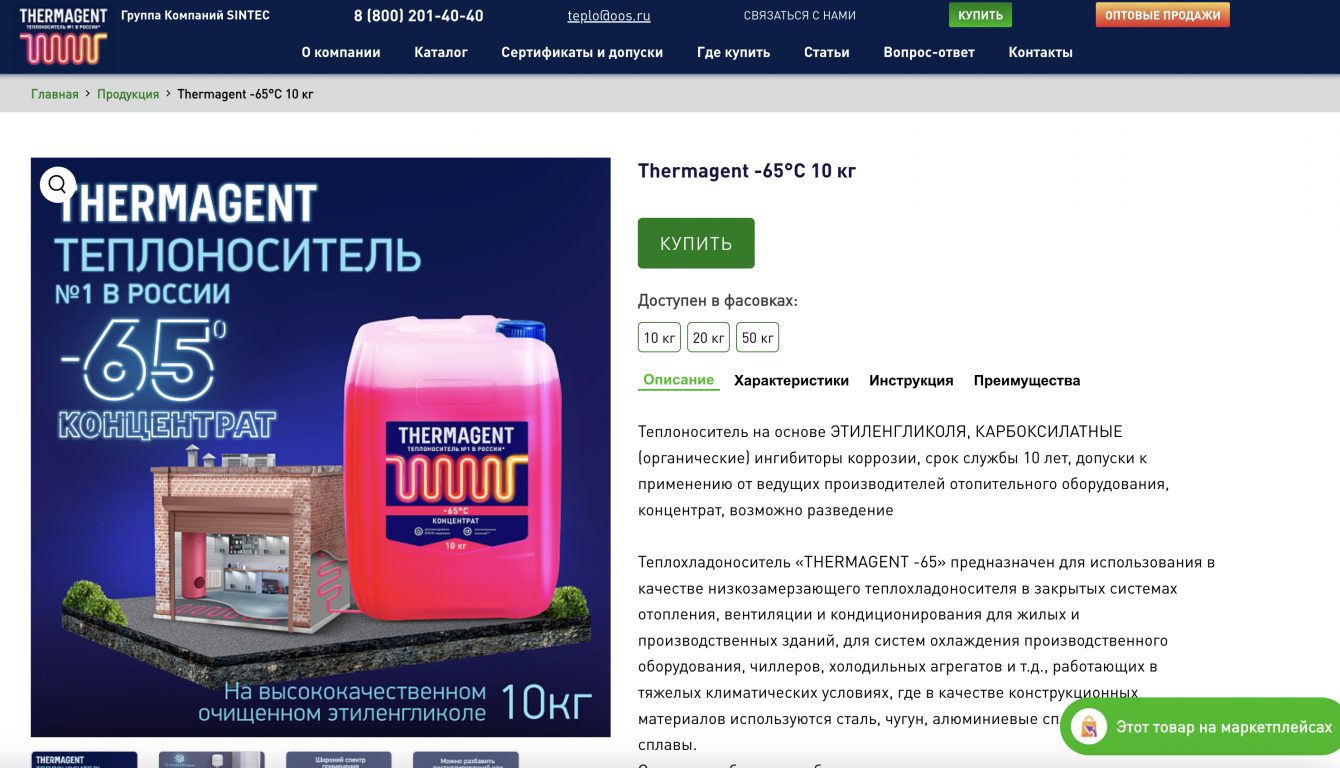The height and width of the screenshot is (768, 1340).
Task: Click the magnifier zoom icon on product image
Action: coord(57,184)
